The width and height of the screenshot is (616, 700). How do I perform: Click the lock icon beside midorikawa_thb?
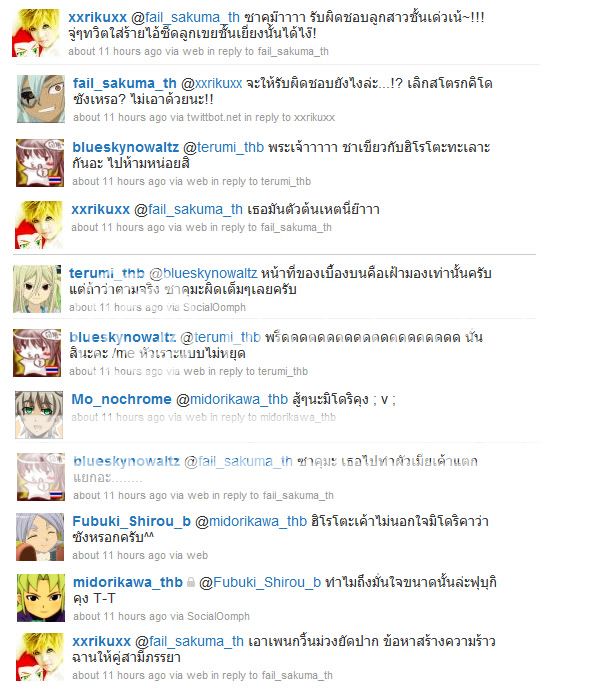(x=191, y=582)
